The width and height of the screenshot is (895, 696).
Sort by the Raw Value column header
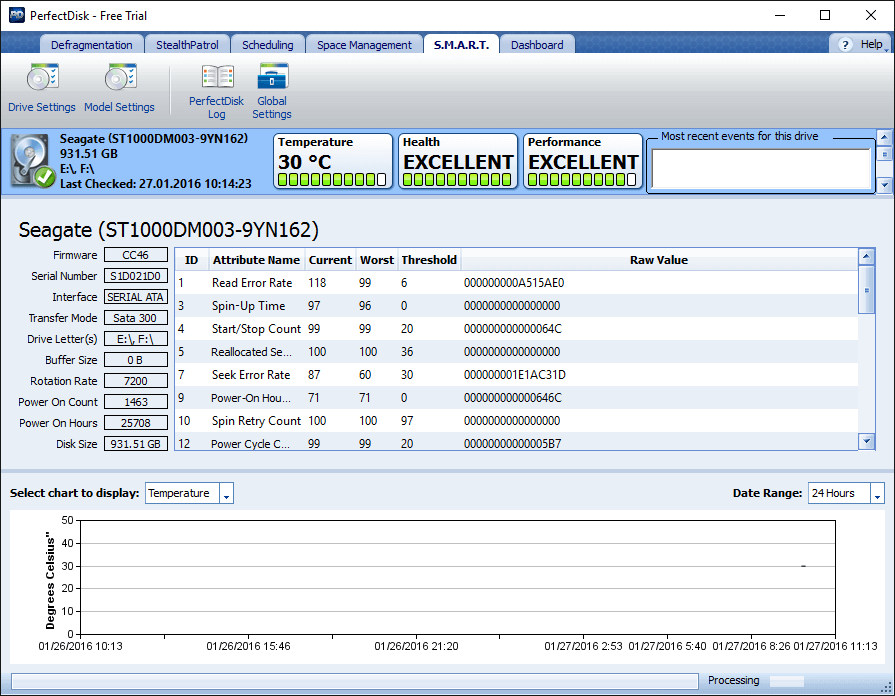659,260
